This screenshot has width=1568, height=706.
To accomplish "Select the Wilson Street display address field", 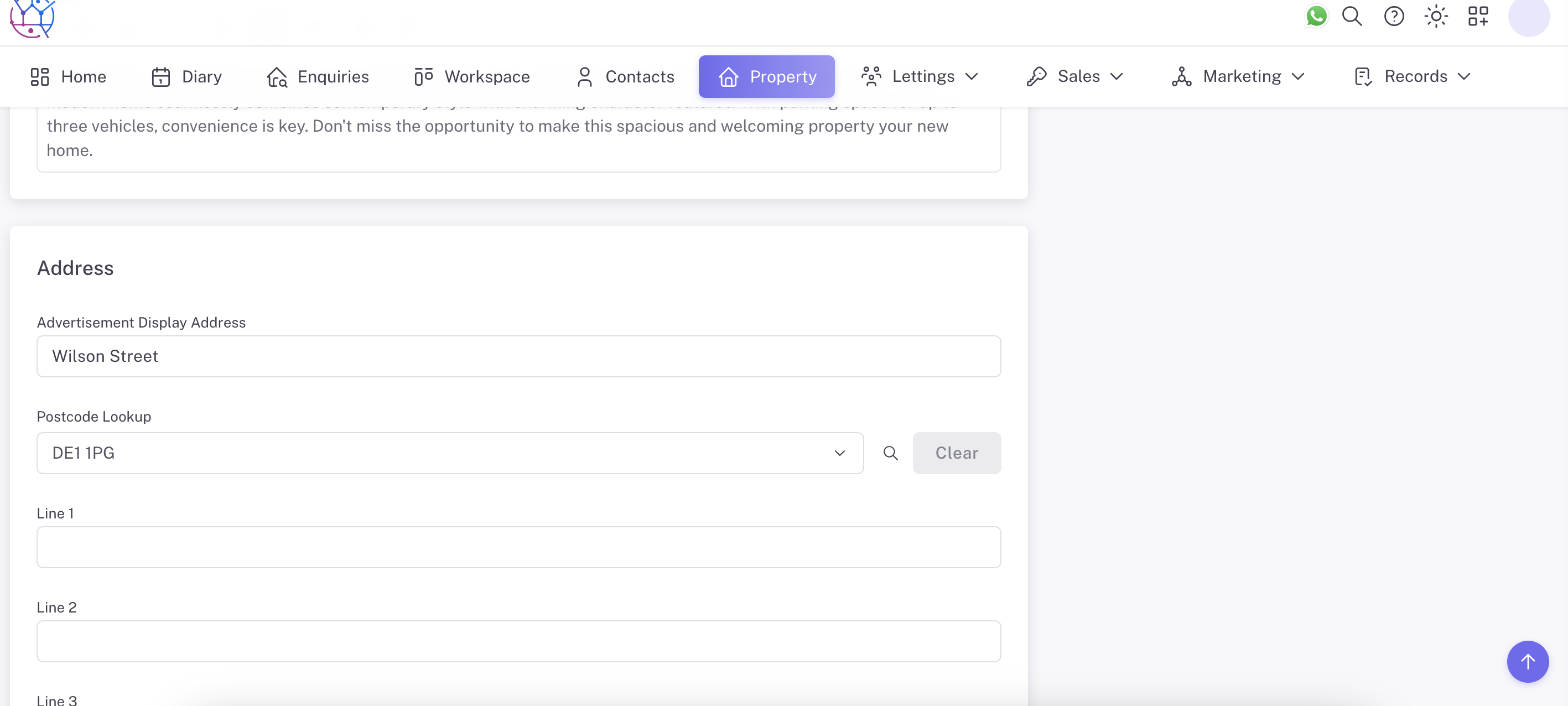I will click(x=518, y=356).
